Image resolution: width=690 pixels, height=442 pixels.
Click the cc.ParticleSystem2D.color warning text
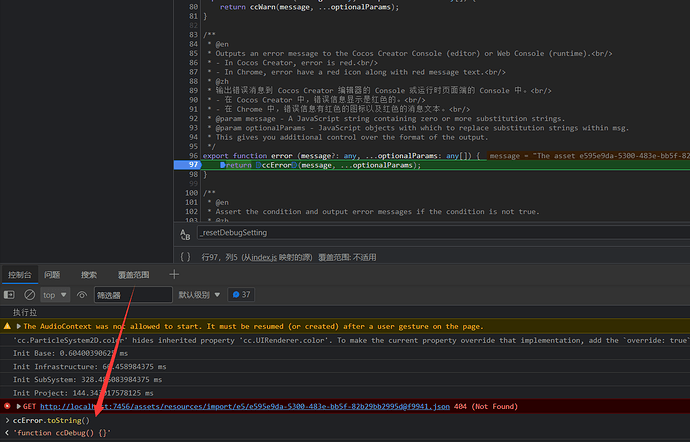tap(351, 340)
